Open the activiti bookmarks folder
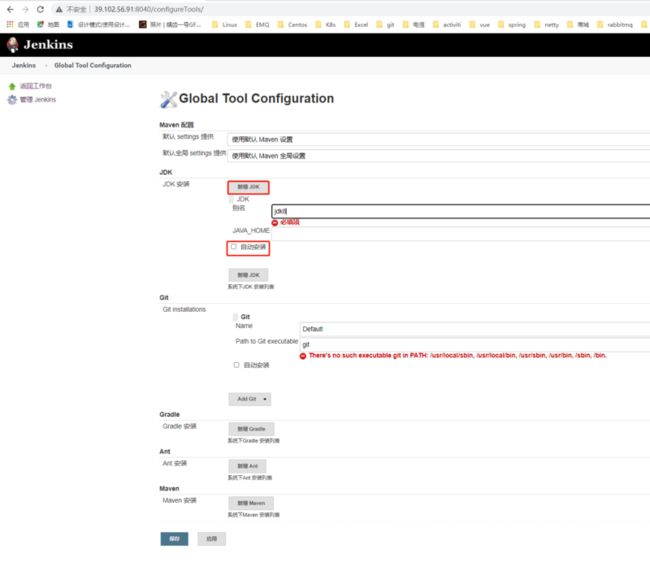 [446, 24]
